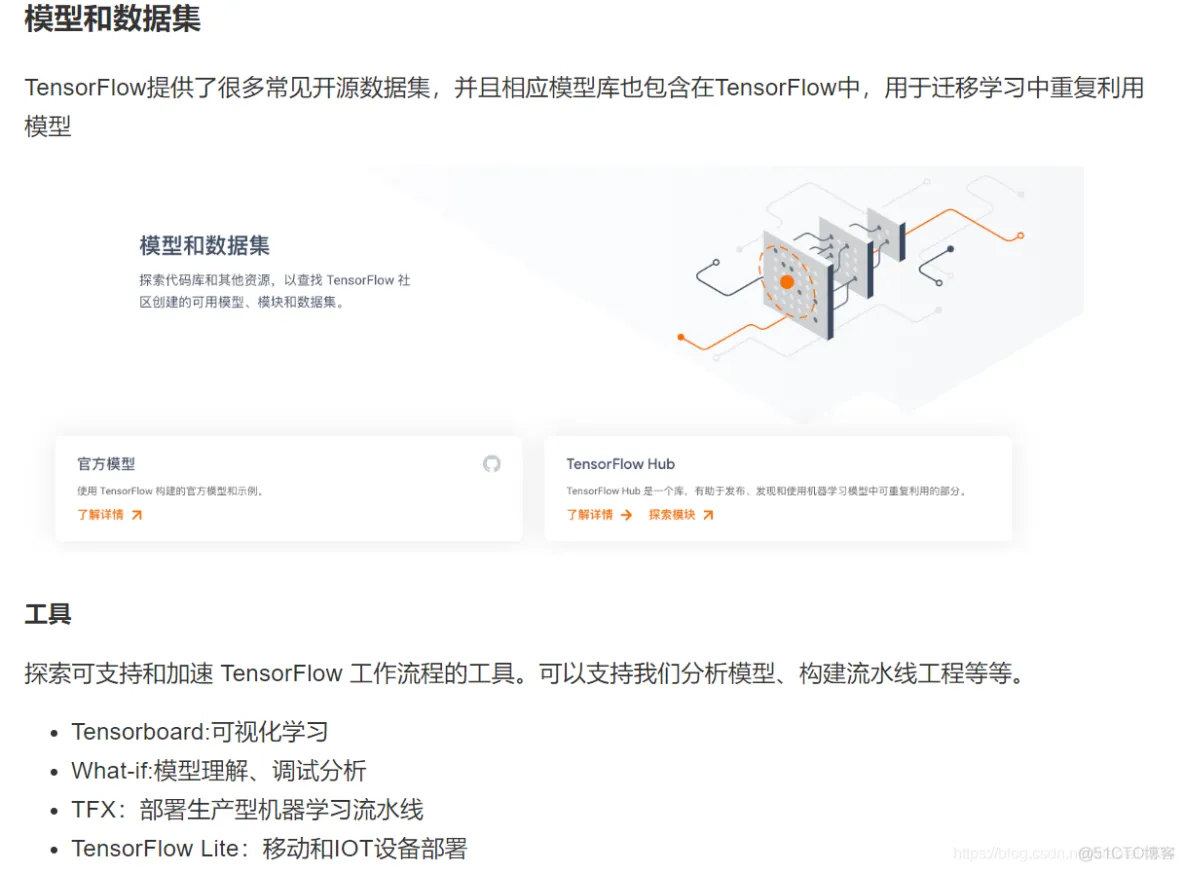This screenshot has width=1184, height=871.
Task: Select bullet TensorFlow Lite：移动和IOT设备部署
Action: [270, 848]
